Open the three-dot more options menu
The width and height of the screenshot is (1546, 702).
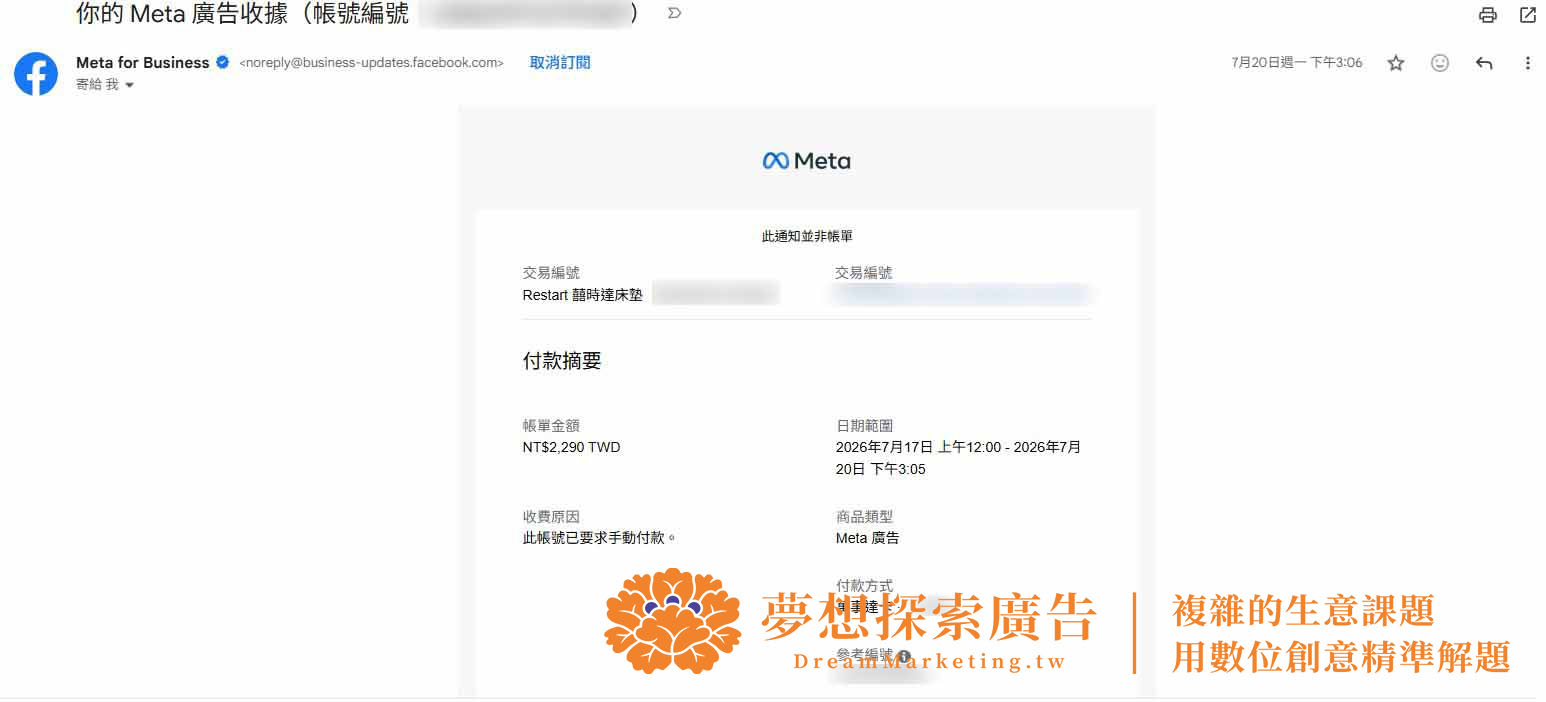click(x=1527, y=63)
